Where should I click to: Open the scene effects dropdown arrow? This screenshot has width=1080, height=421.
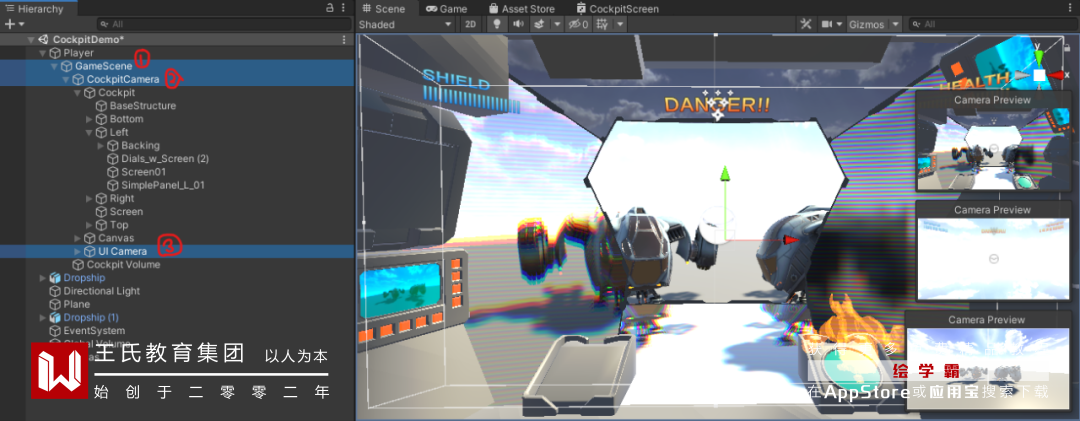tap(557, 24)
